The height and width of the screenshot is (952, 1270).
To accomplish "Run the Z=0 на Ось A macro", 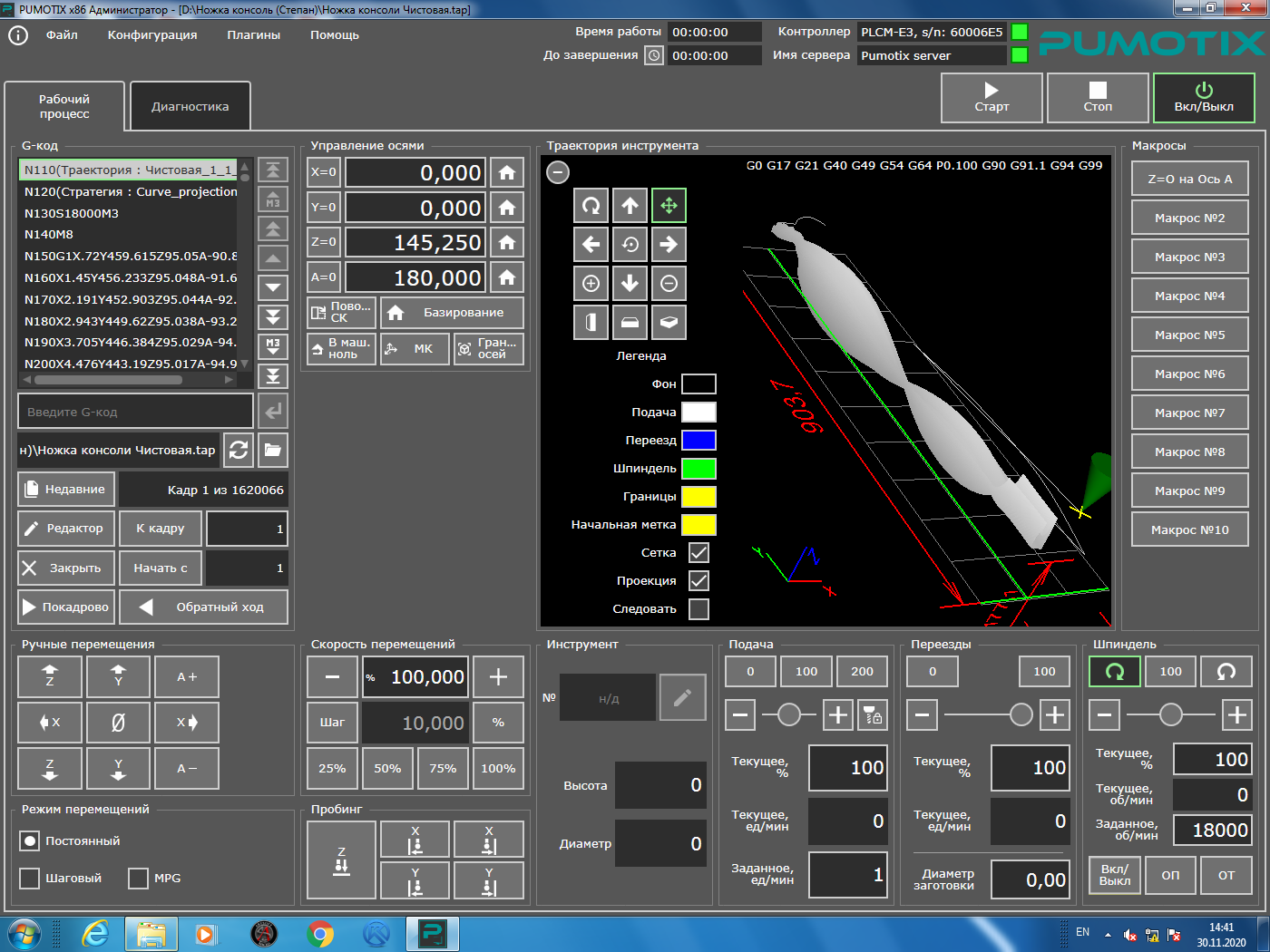I will point(1190,179).
